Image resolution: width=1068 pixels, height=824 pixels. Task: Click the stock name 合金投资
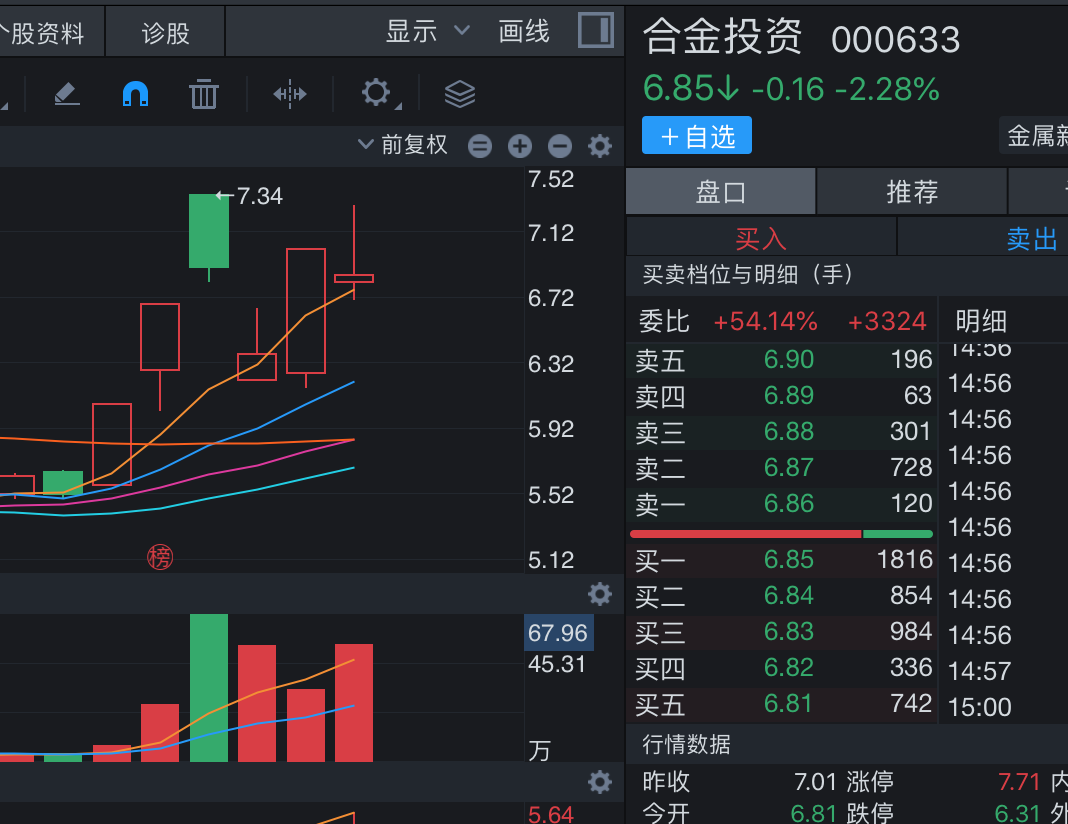point(722,36)
